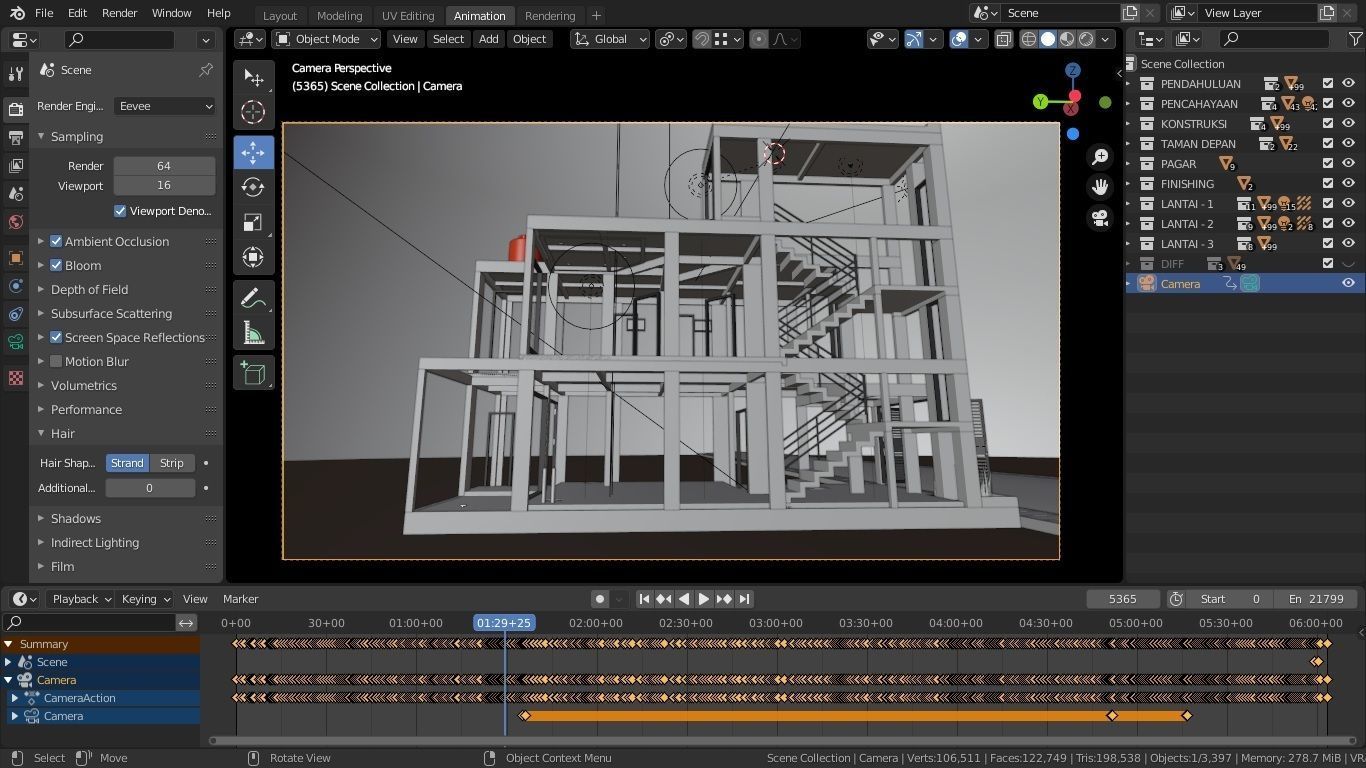Switch to rendered viewport shading
1366x768 pixels.
(x=1086, y=39)
